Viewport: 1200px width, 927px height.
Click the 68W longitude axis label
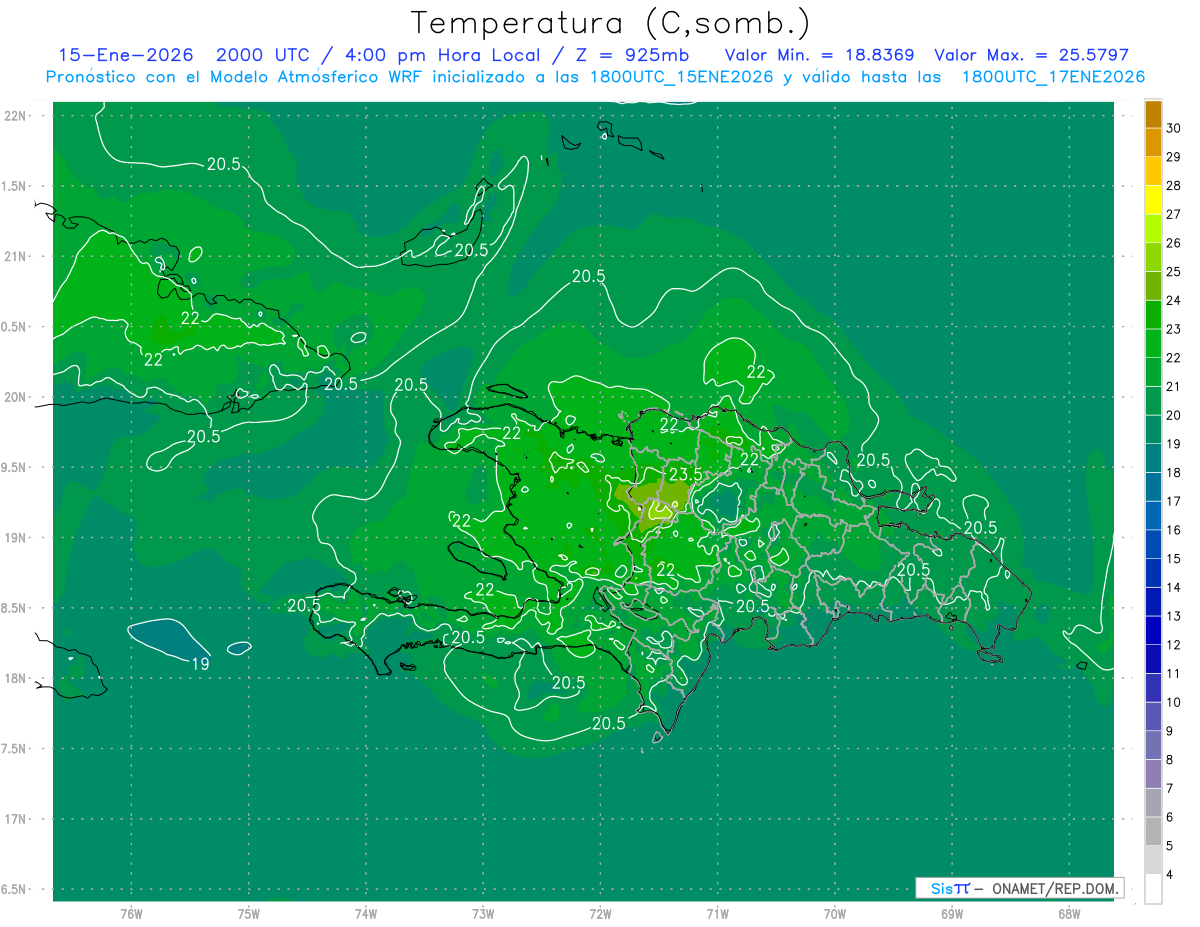tap(1068, 913)
